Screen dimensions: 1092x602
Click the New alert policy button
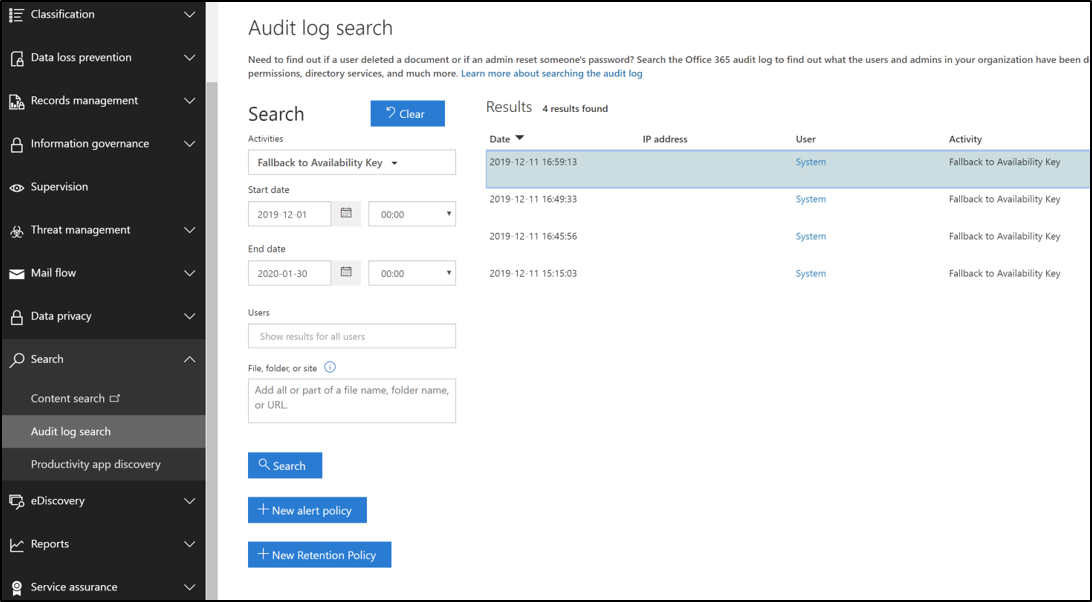coord(307,510)
